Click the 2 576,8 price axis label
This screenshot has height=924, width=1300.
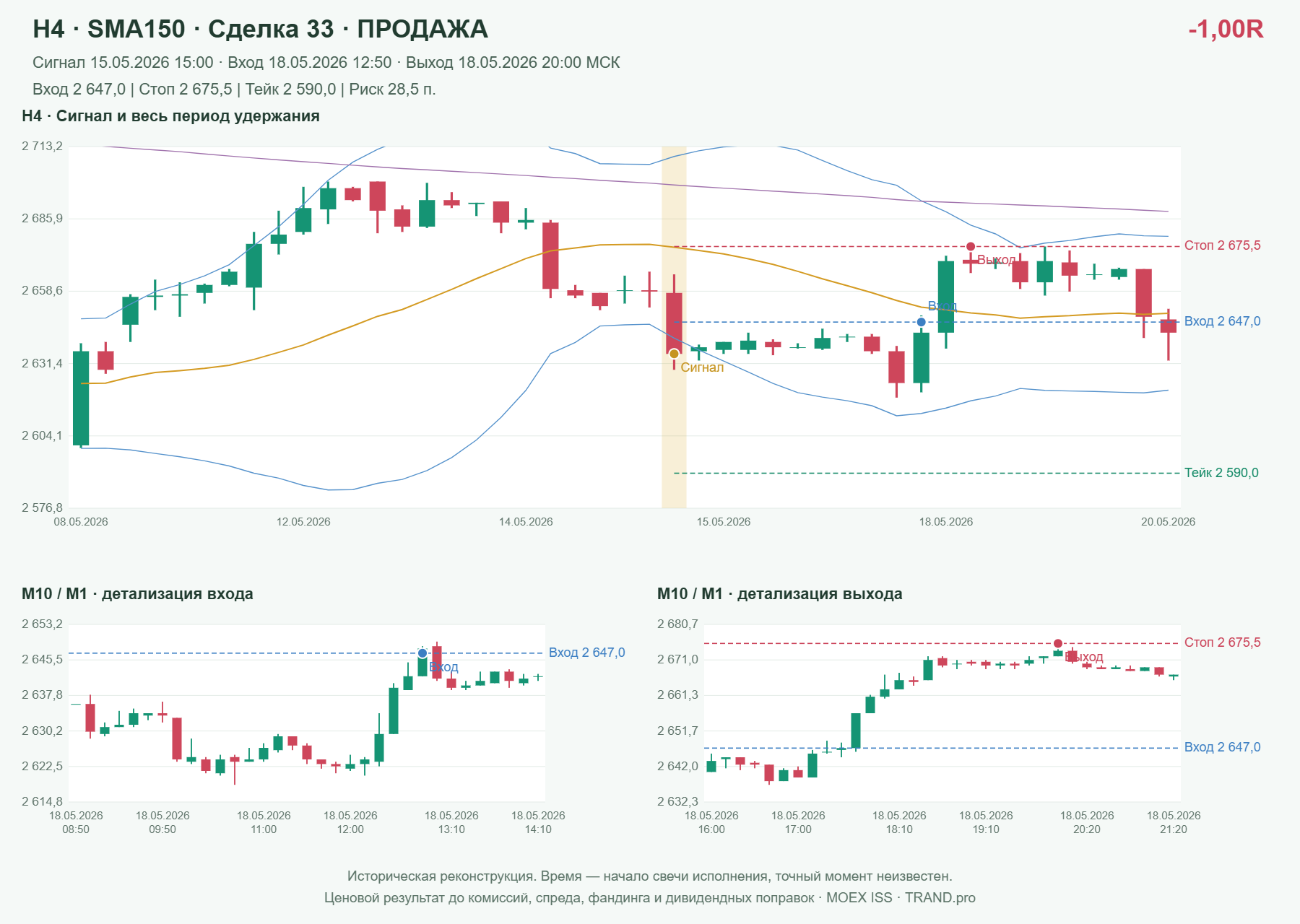point(42,508)
